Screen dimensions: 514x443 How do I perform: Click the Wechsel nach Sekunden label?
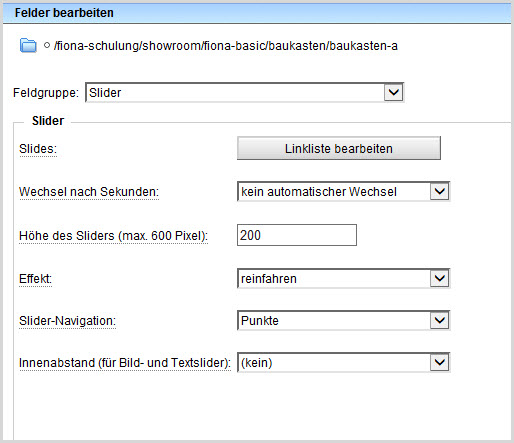(x=89, y=192)
